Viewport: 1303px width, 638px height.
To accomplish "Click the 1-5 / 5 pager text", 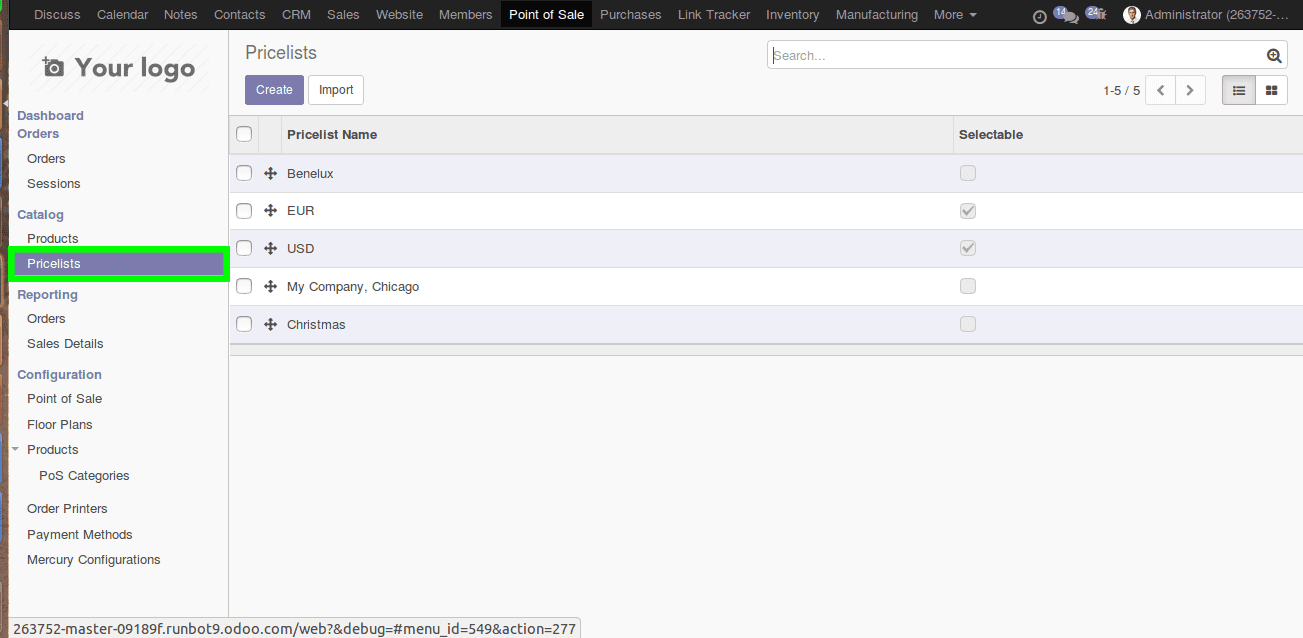I will 1121,91.
